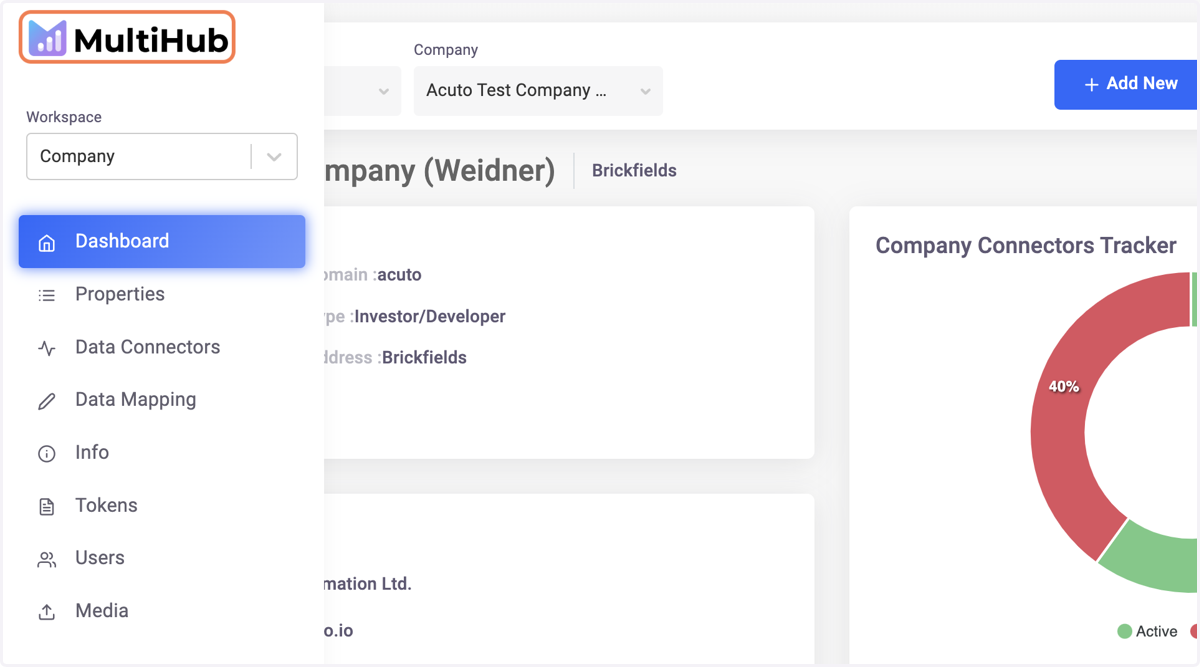Screen dimensions: 1200x667
Task: Open the partially hidden dropdown left of Company
Action: coord(362,91)
